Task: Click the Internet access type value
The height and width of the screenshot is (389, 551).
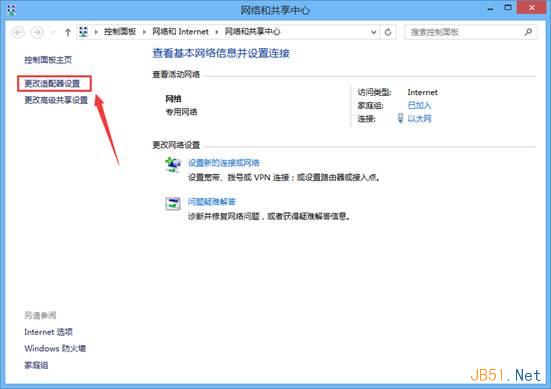Action: (422, 92)
